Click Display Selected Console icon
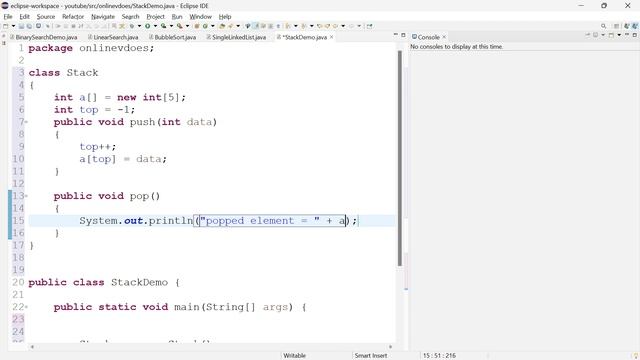The image size is (640, 360). 596,35
